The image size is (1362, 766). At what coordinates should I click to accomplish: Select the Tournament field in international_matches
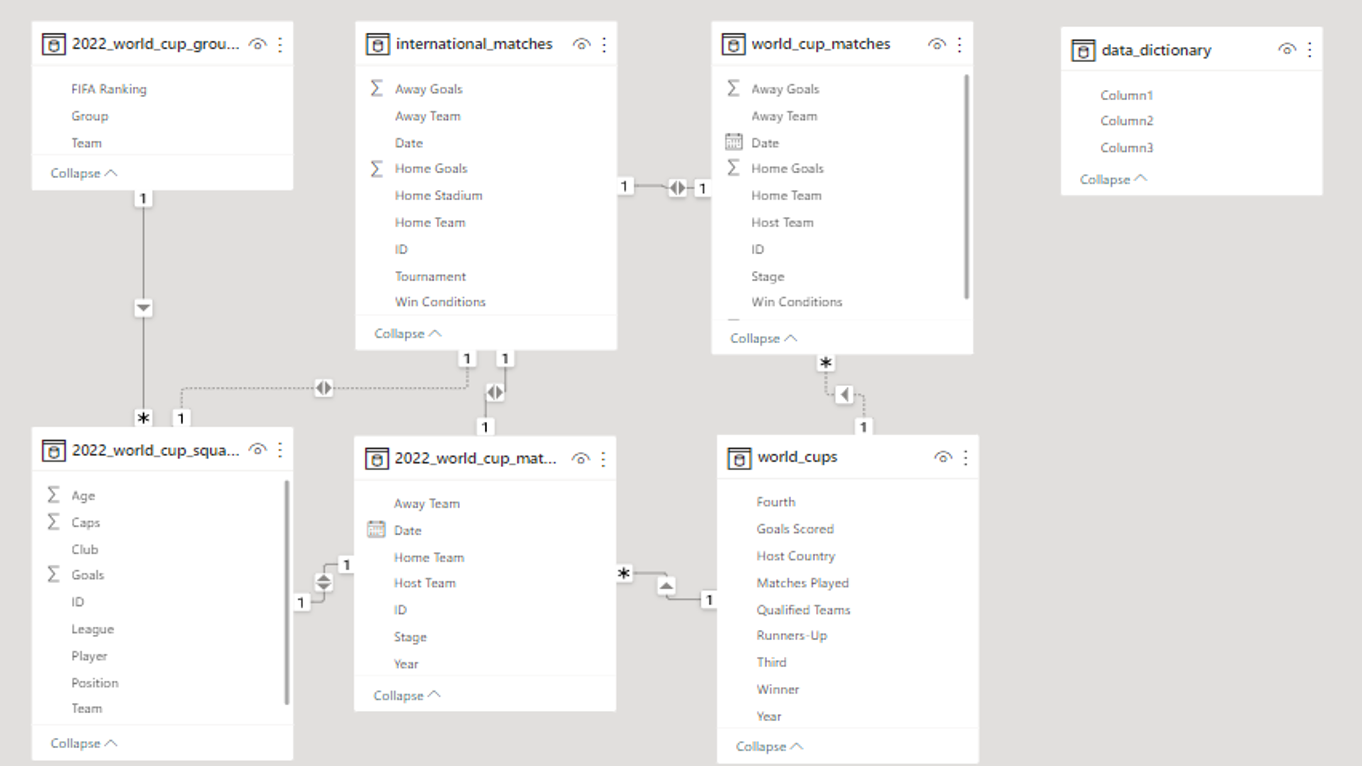point(430,276)
